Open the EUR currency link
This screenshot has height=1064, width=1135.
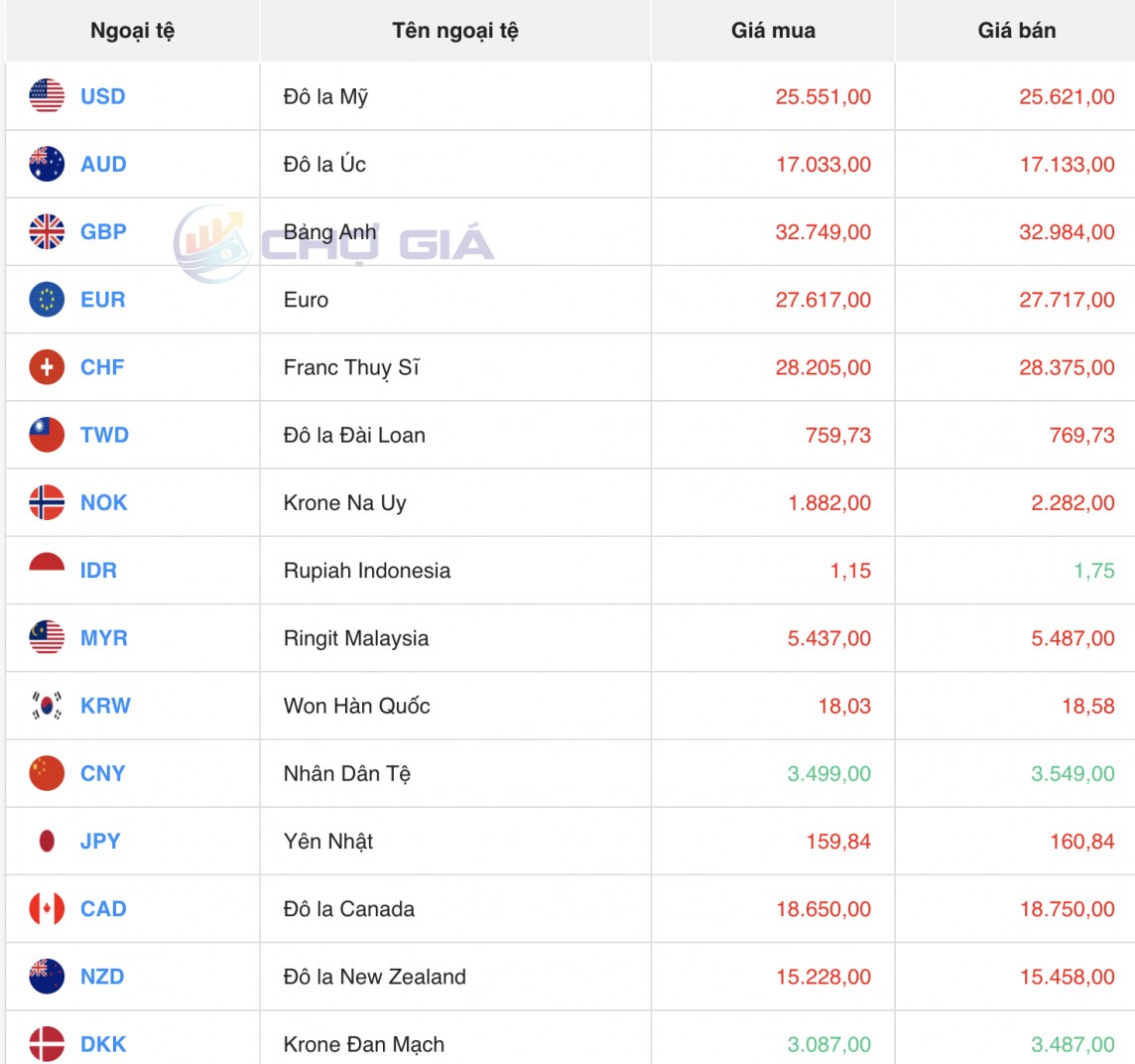click(101, 299)
